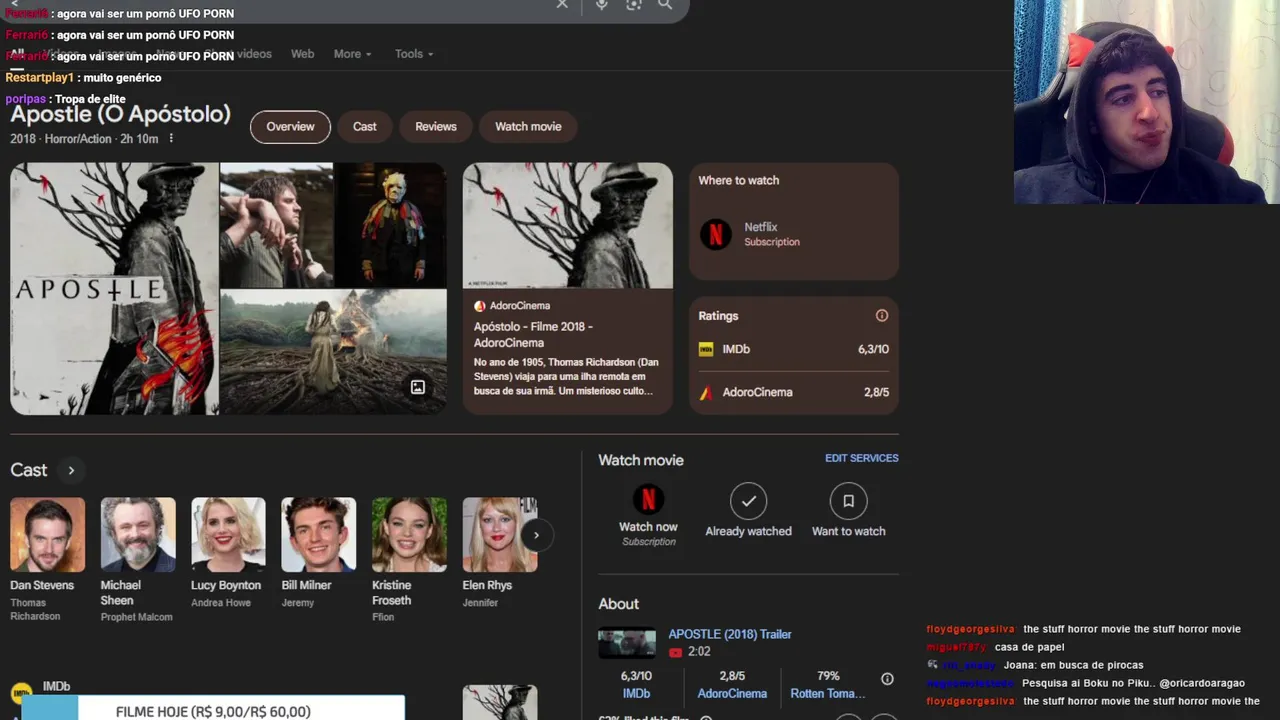
Task: Click the IMDb icon in the bottom search result
Action: tap(20, 692)
